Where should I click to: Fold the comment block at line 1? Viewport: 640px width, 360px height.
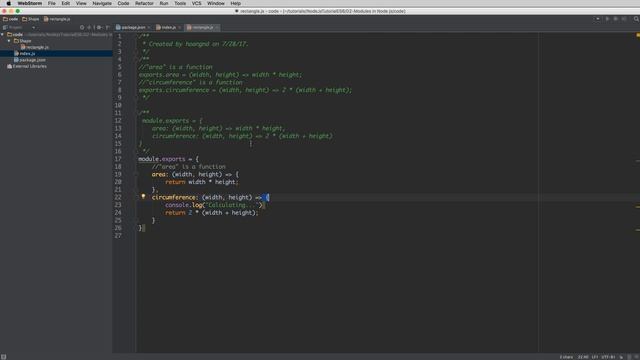[137, 36]
